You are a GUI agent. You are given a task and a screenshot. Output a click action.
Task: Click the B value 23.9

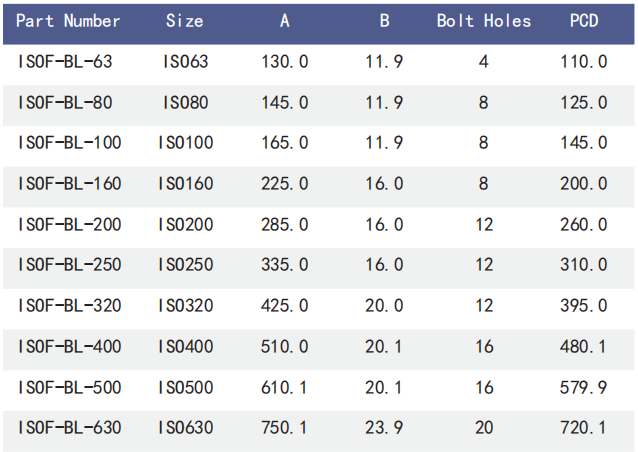pos(384,428)
